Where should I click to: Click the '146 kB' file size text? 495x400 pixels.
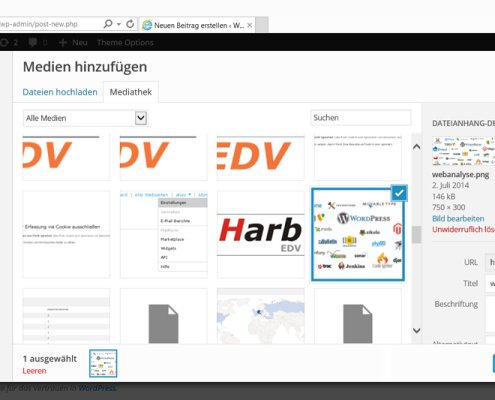point(444,196)
